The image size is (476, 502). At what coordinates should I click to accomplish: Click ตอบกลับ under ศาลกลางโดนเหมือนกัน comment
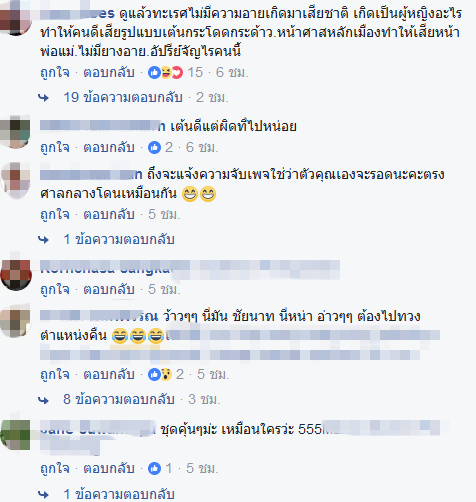(x=109, y=214)
